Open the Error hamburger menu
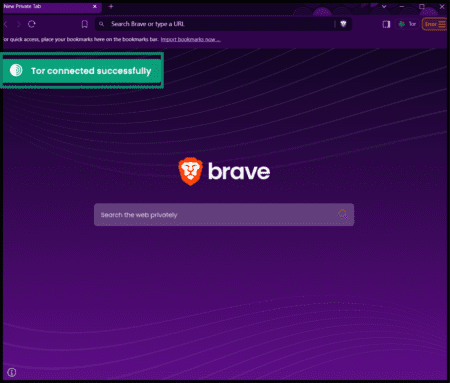 pos(434,24)
